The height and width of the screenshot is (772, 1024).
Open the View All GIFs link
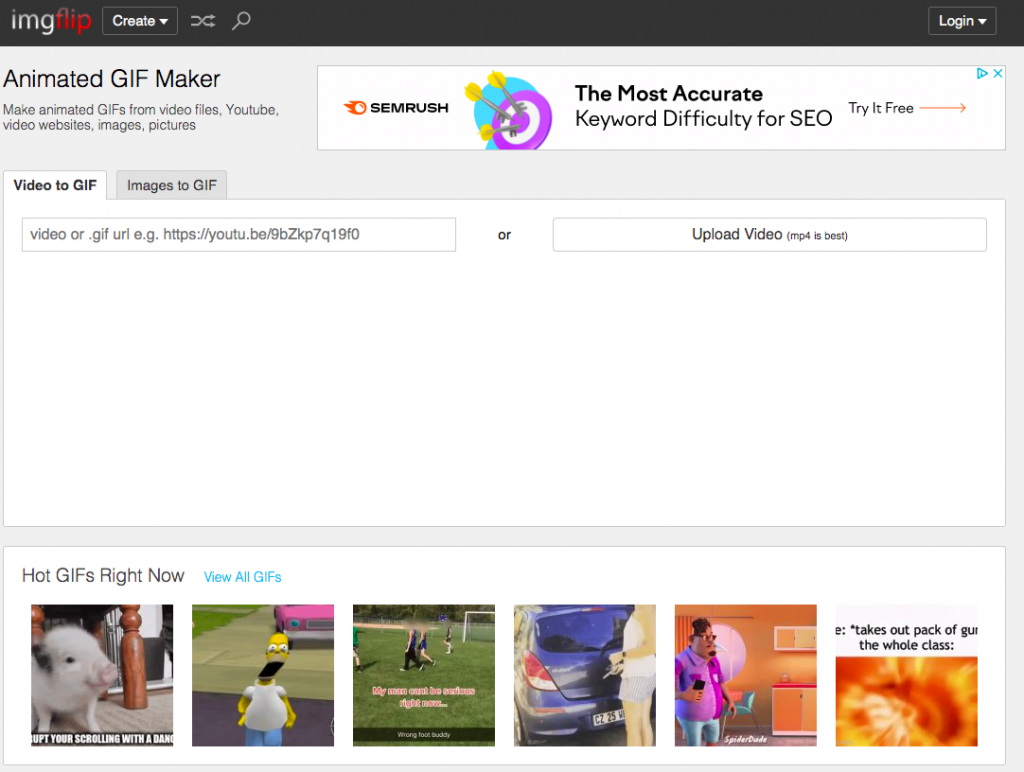[243, 577]
